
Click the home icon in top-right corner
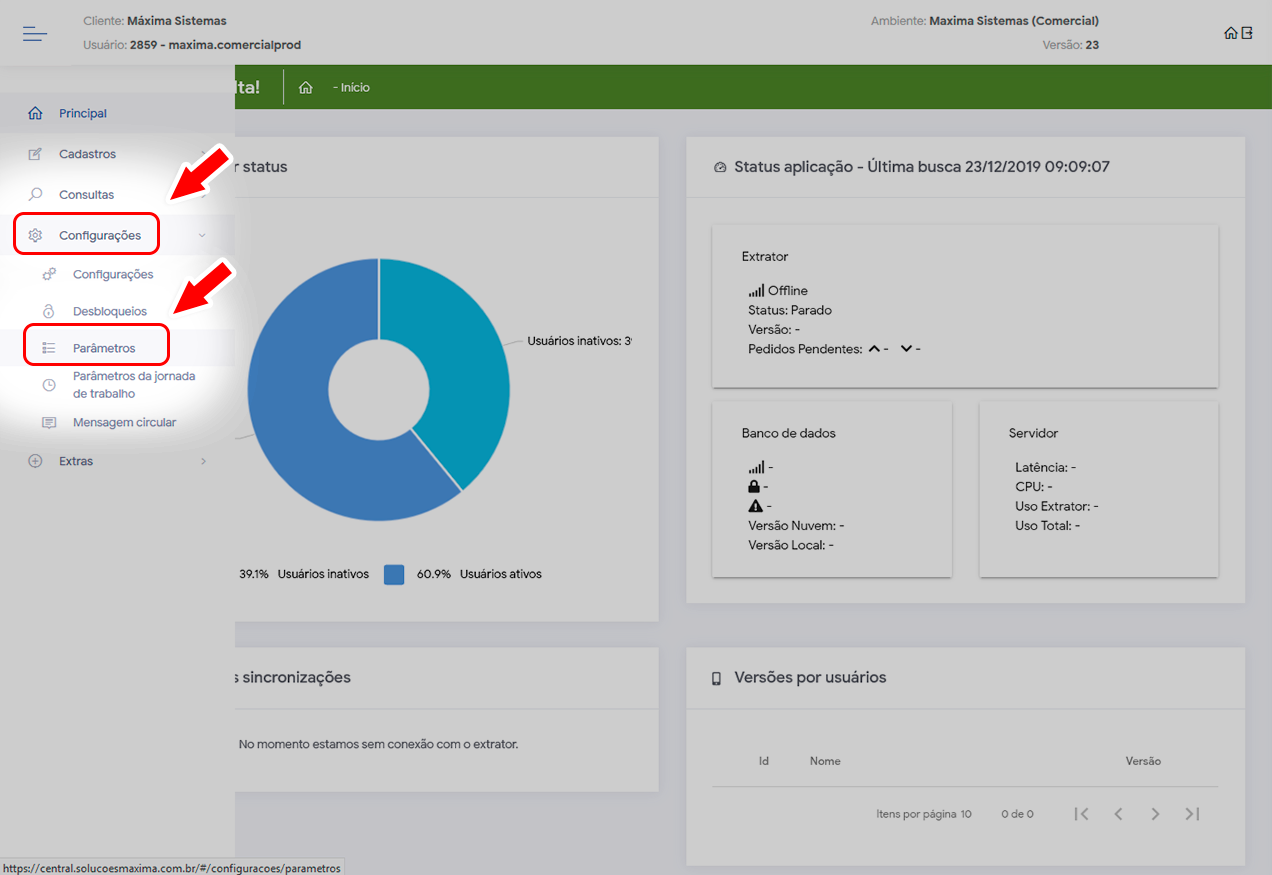(1230, 33)
